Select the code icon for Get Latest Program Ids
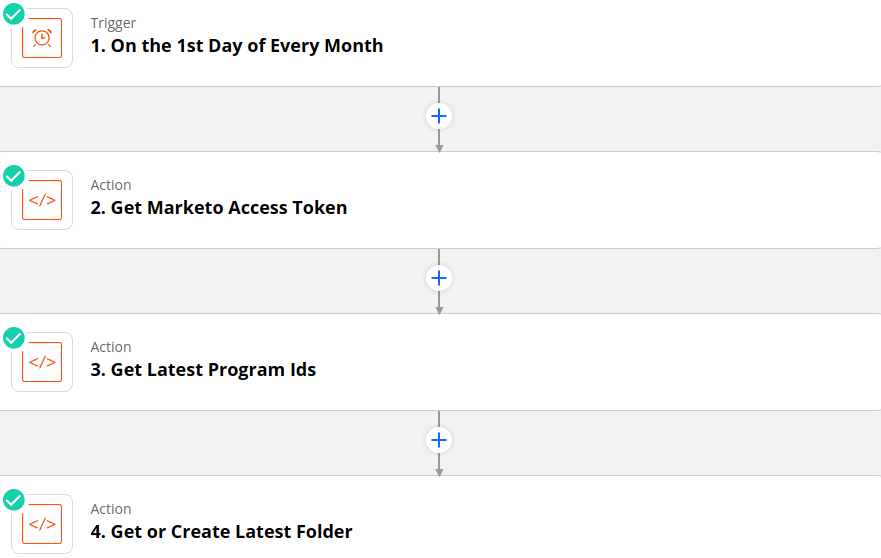This screenshot has width=881, height=558. tap(42, 362)
